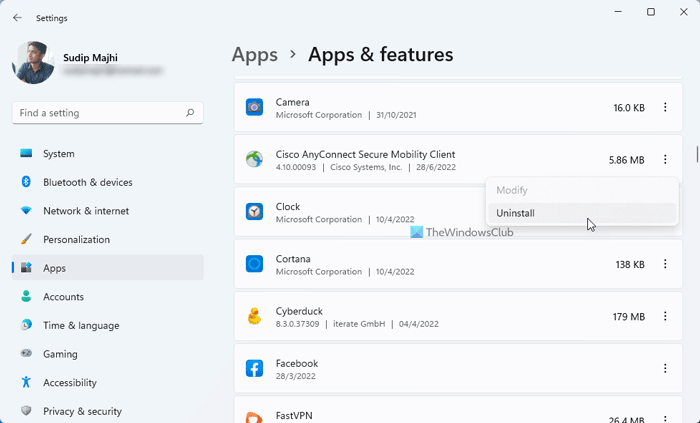This screenshot has width=700, height=423.
Task: Open three-dot menu for Camera
Action: click(x=665, y=107)
